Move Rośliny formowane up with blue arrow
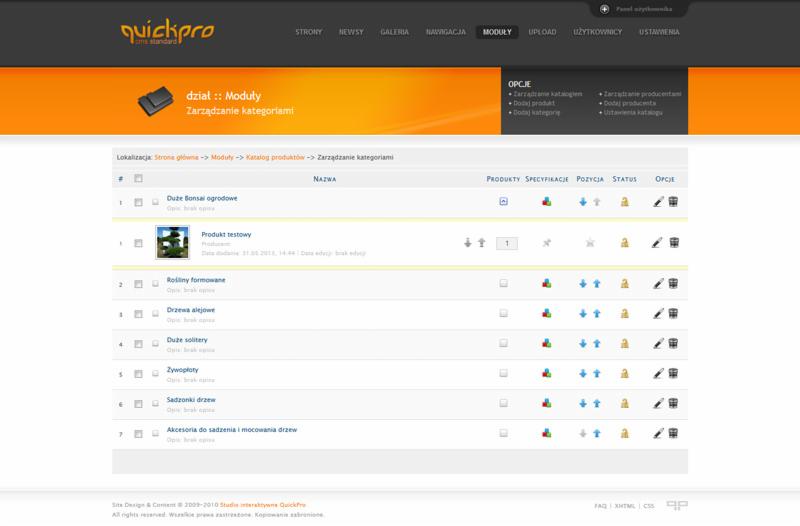Screen dimensions: 800x526 pos(597,284)
